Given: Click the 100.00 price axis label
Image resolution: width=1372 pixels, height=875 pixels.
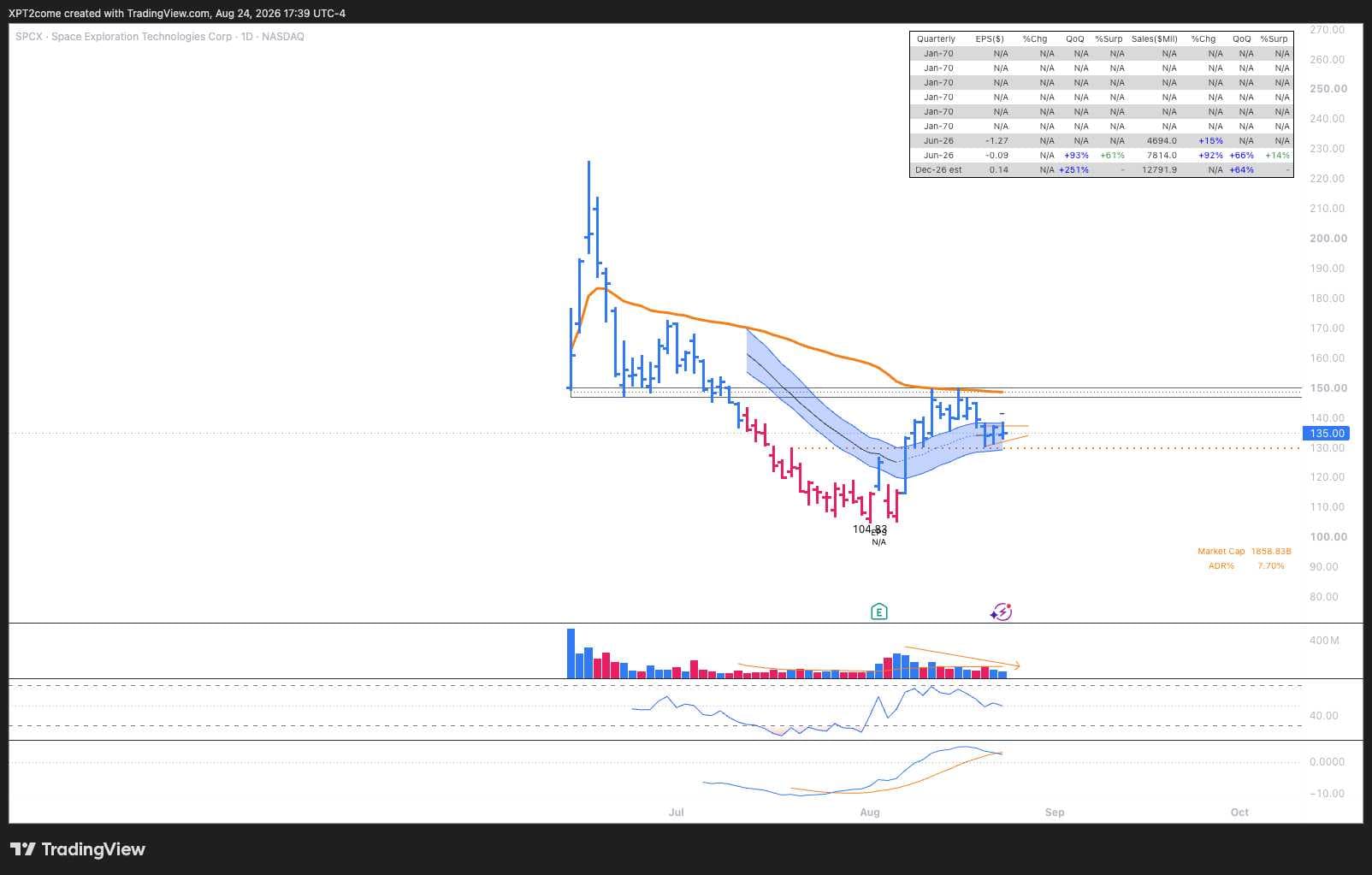Looking at the screenshot, I should click(x=1328, y=537).
